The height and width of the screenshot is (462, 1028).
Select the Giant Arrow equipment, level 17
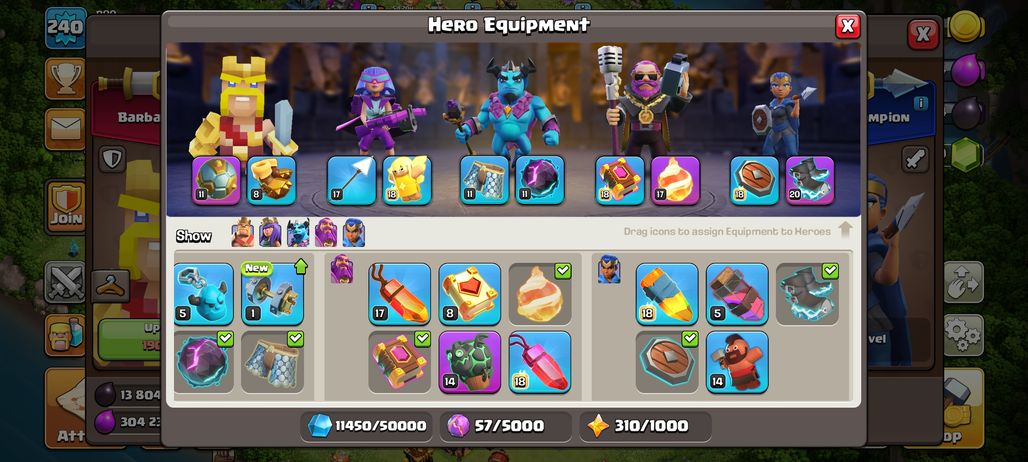[x=351, y=180]
